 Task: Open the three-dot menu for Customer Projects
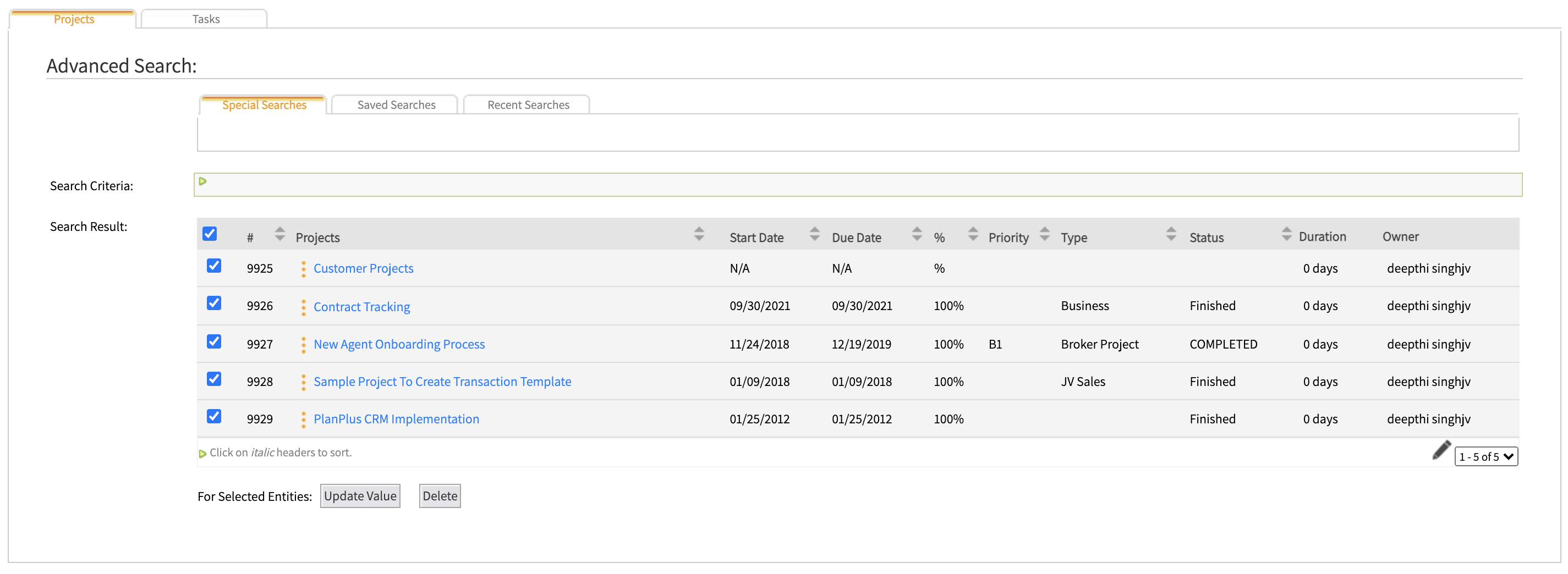(303, 269)
